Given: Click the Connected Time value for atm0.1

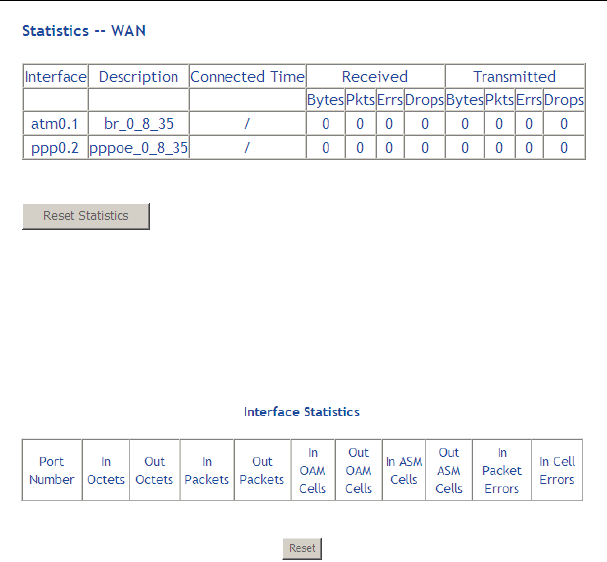Looking at the screenshot, I should pyautogui.click(x=247, y=124).
